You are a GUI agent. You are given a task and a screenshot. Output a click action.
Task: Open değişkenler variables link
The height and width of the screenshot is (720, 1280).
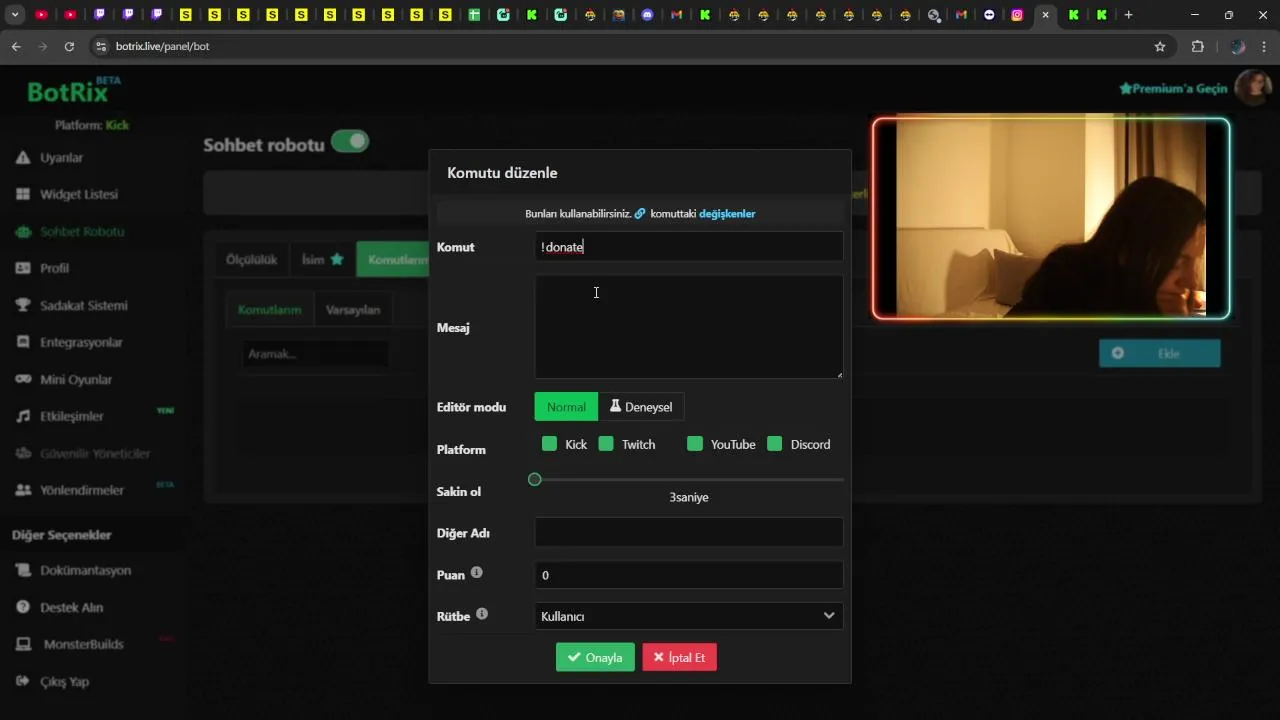tap(727, 213)
